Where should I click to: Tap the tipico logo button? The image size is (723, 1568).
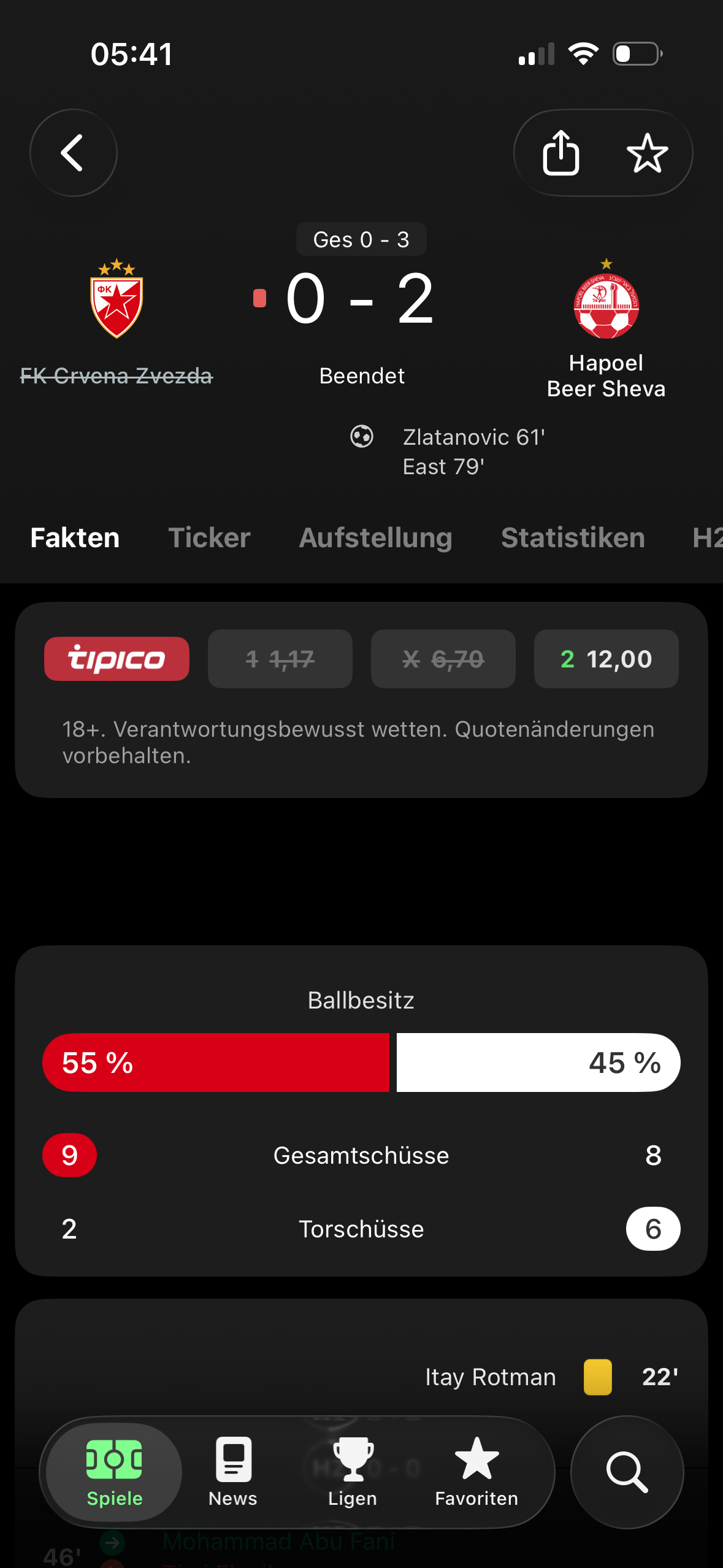click(x=117, y=659)
